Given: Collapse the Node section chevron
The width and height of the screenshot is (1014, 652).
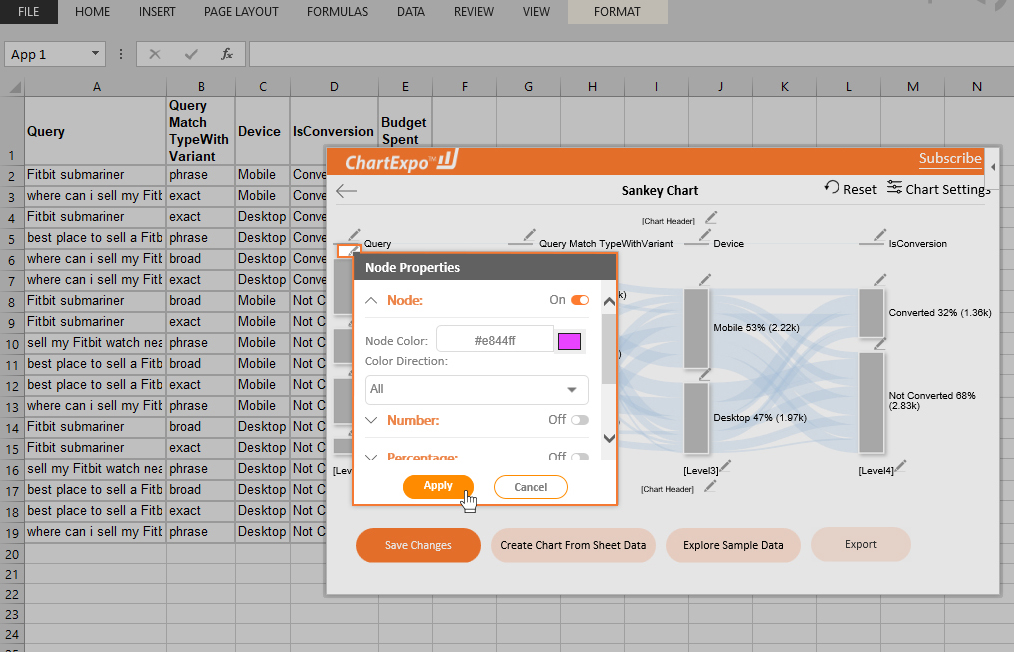Looking at the screenshot, I should (371, 300).
